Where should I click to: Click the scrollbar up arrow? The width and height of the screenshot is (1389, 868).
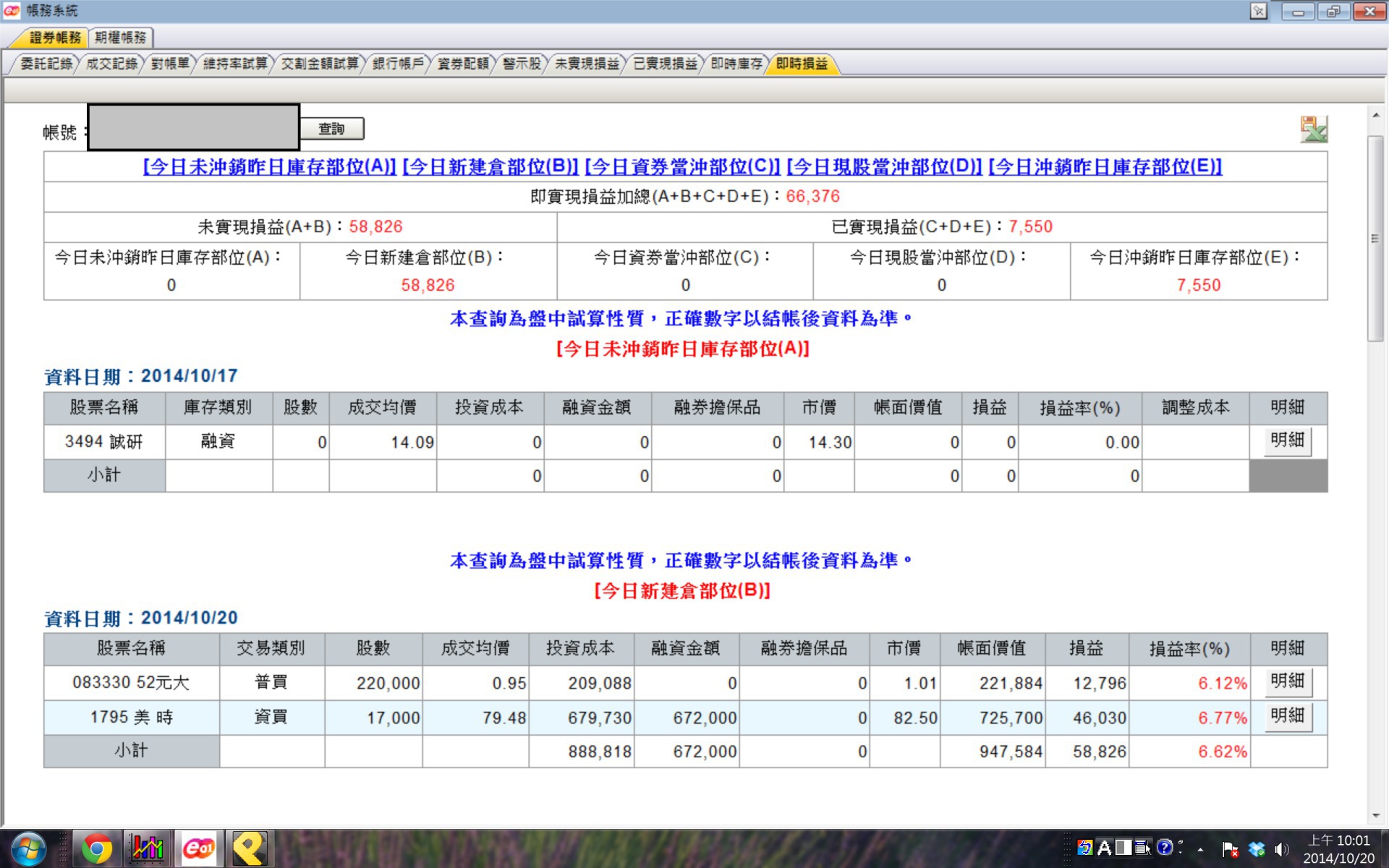pyautogui.click(x=1375, y=115)
